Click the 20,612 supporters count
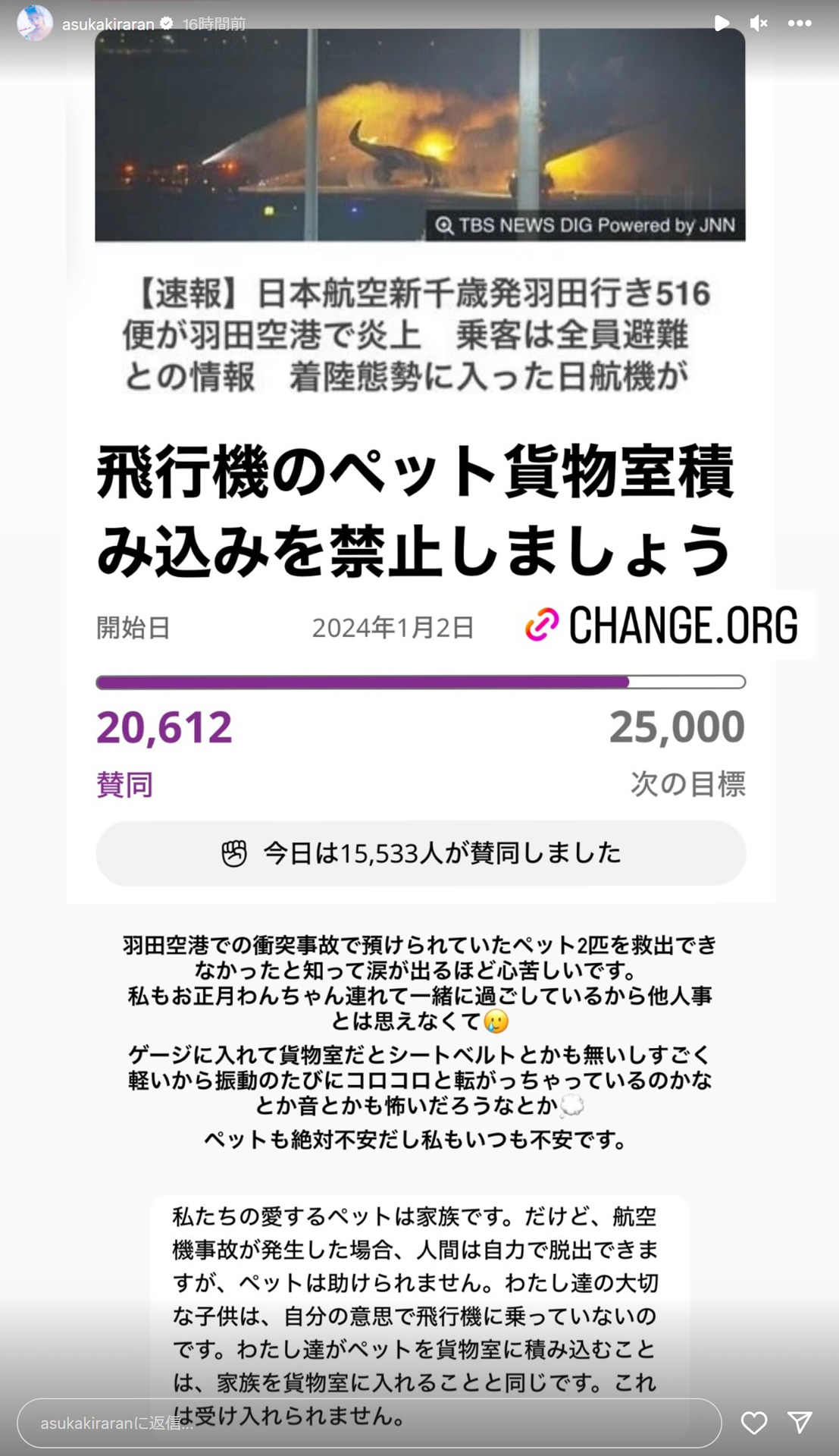The image size is (839, 1456). (164, 727)
